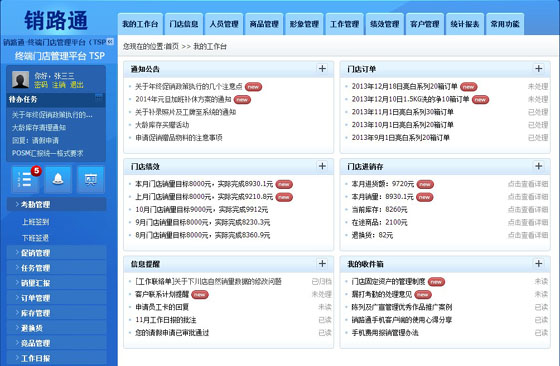560x366 pixels.
Task: Open reminder 申请员工卡的回复
Action: (x=162, y=307)
